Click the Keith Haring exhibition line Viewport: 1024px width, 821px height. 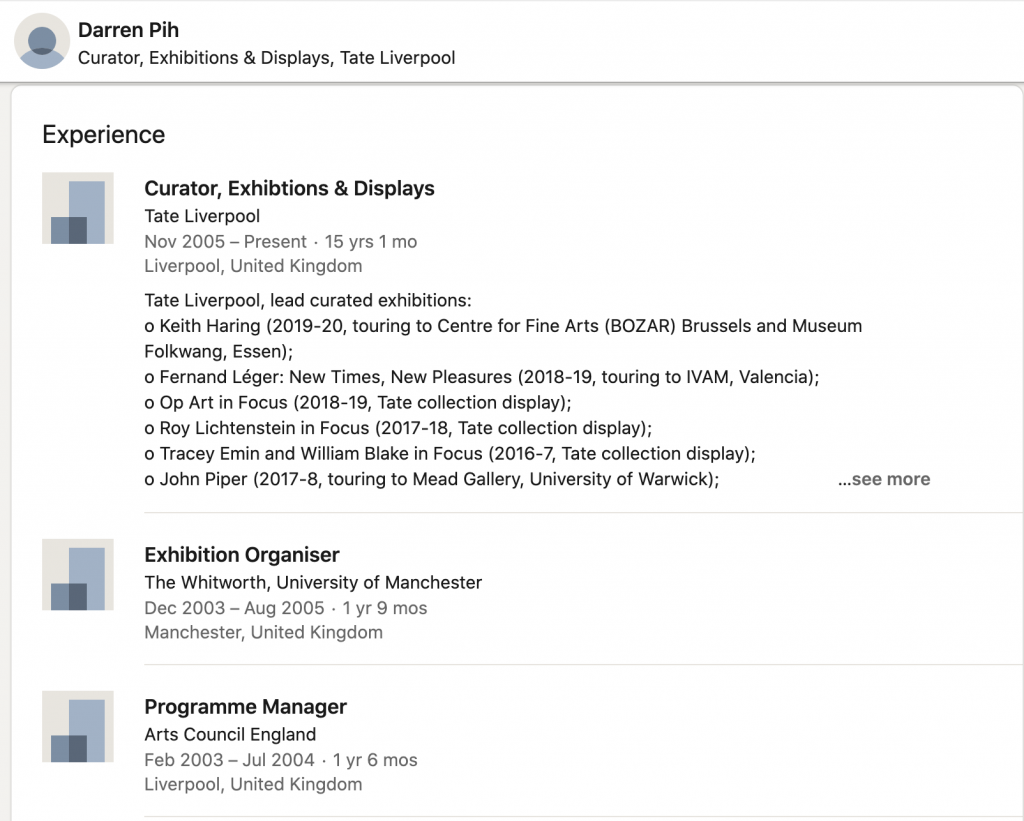coord(503,338)
